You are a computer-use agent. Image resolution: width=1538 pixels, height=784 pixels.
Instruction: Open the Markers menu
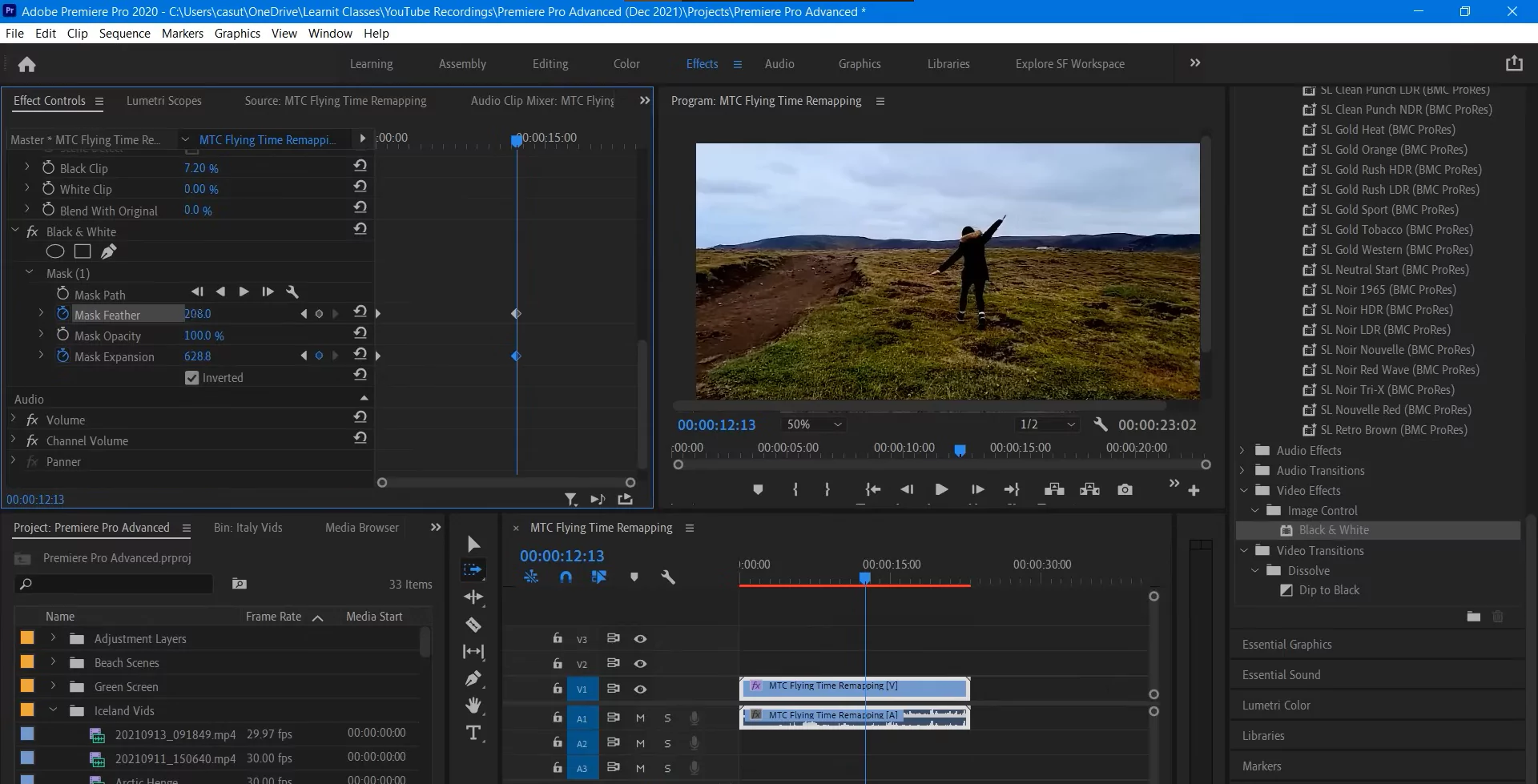tap(183, 33)
